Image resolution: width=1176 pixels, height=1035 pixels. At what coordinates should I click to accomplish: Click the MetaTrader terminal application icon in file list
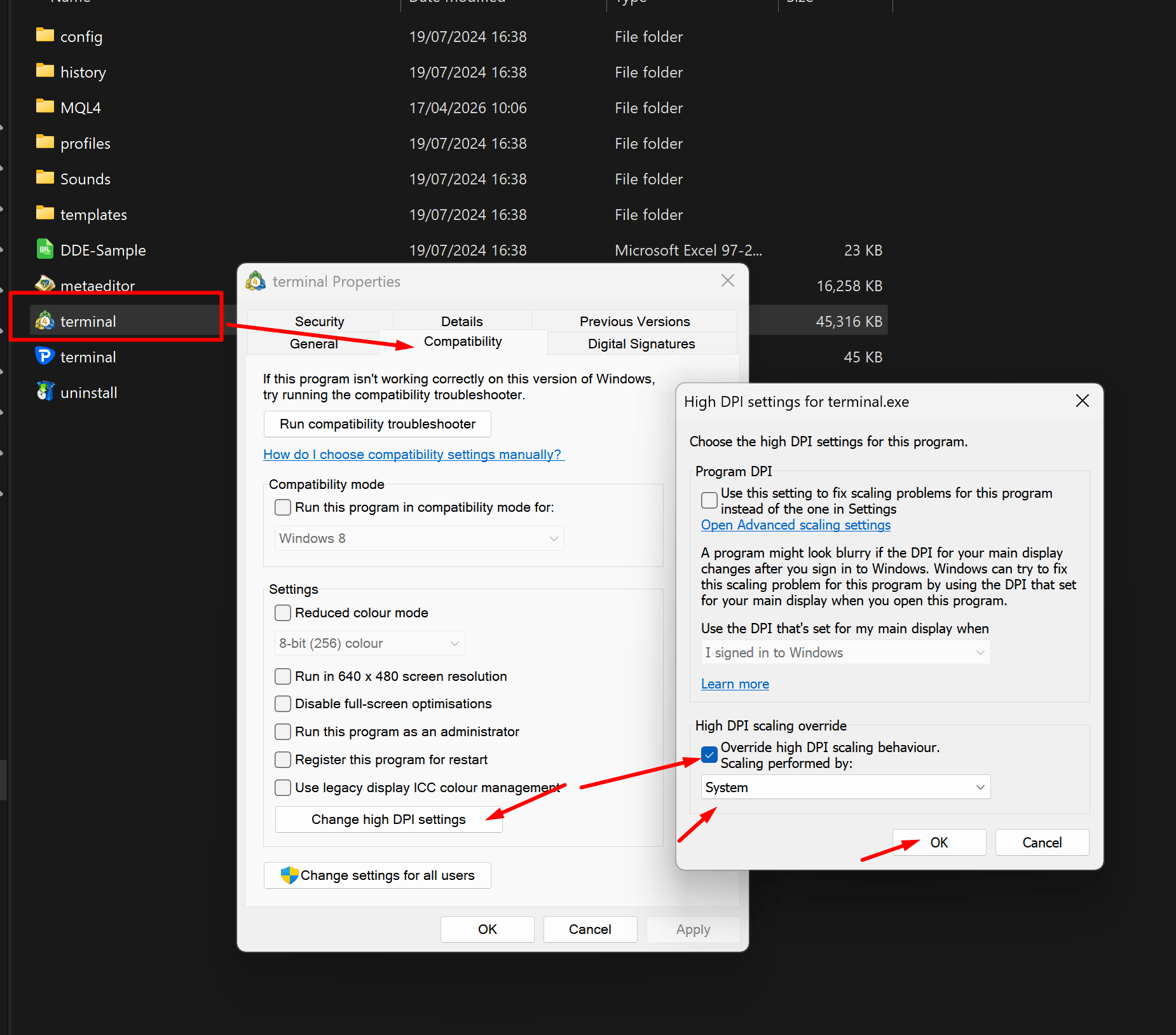[44, 320]
